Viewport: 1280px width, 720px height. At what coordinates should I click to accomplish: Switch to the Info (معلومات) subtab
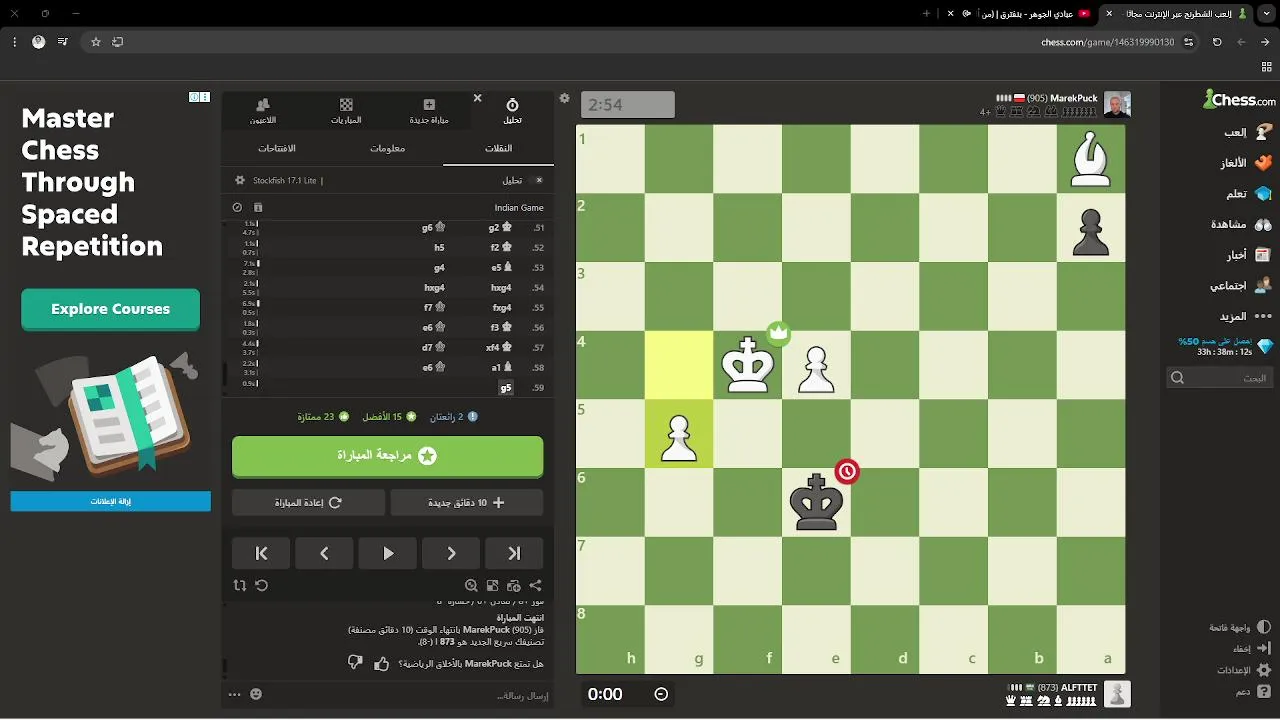387,148
